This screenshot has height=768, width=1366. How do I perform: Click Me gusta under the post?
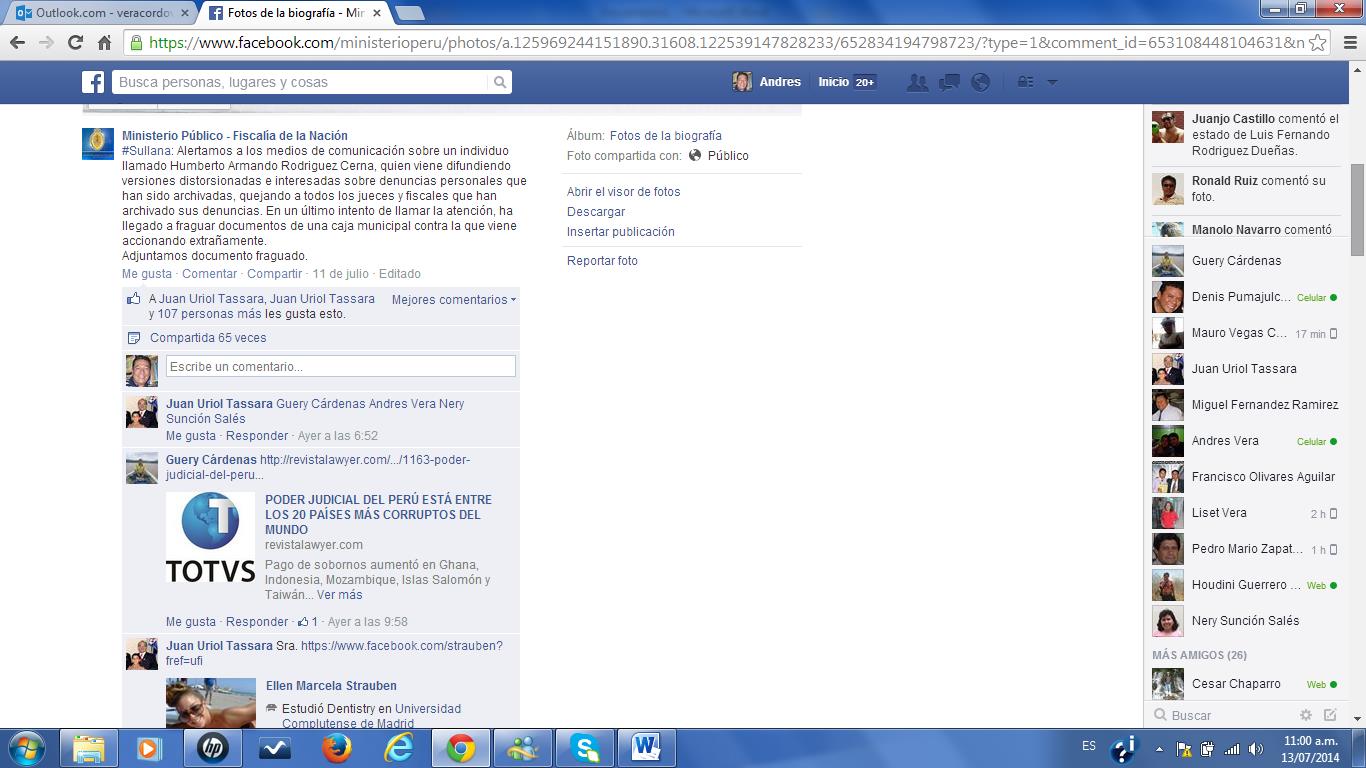click(147, 274)
